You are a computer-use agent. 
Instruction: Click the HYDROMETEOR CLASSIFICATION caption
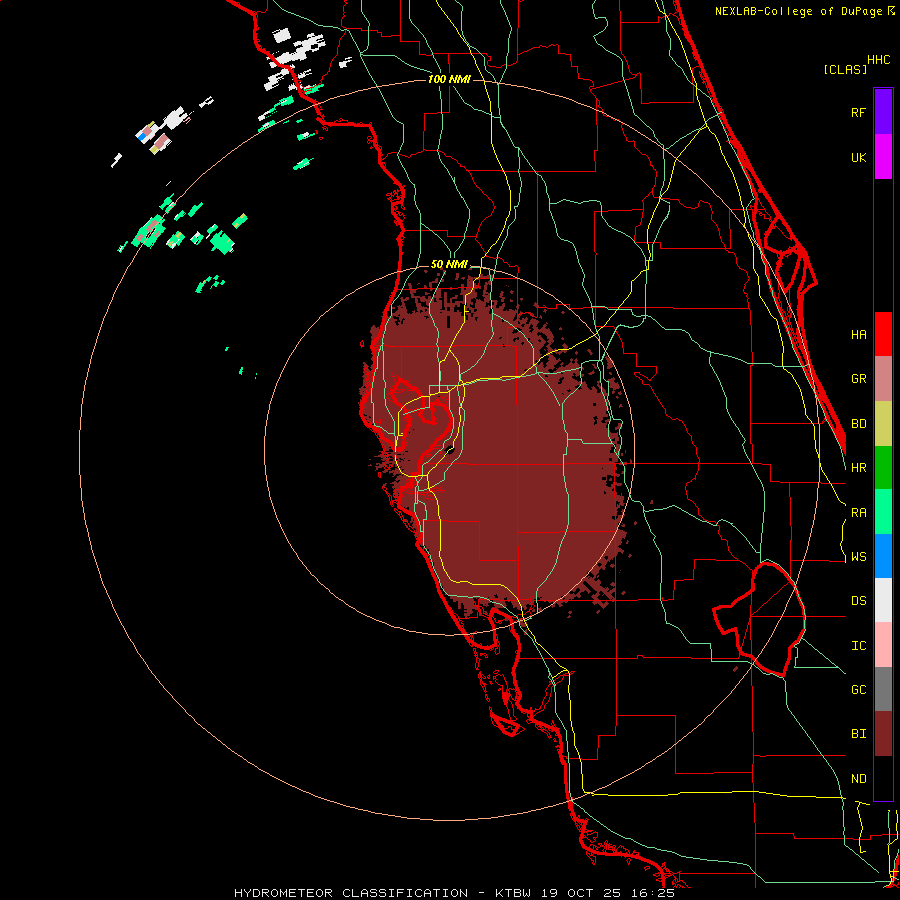[351, 893]
